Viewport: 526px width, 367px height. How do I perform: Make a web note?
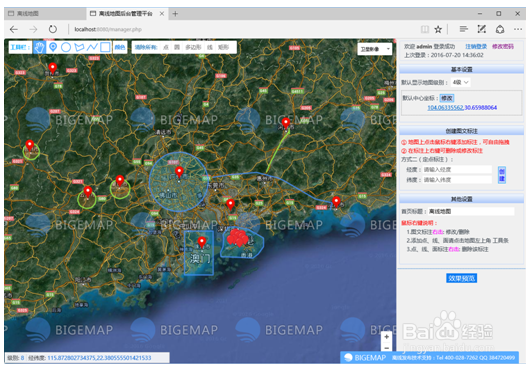click(482, 30)
